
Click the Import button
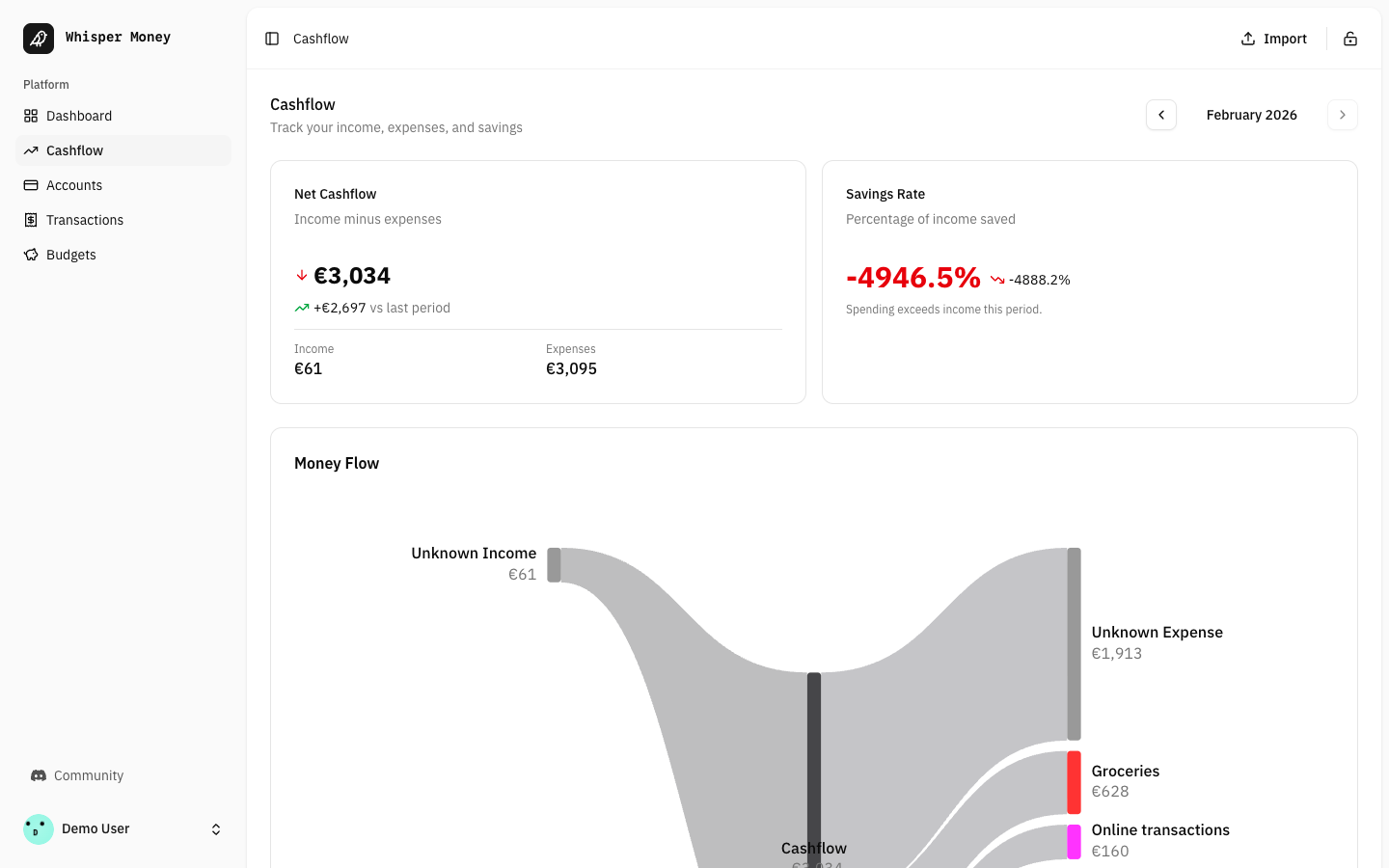[1275, 39]
